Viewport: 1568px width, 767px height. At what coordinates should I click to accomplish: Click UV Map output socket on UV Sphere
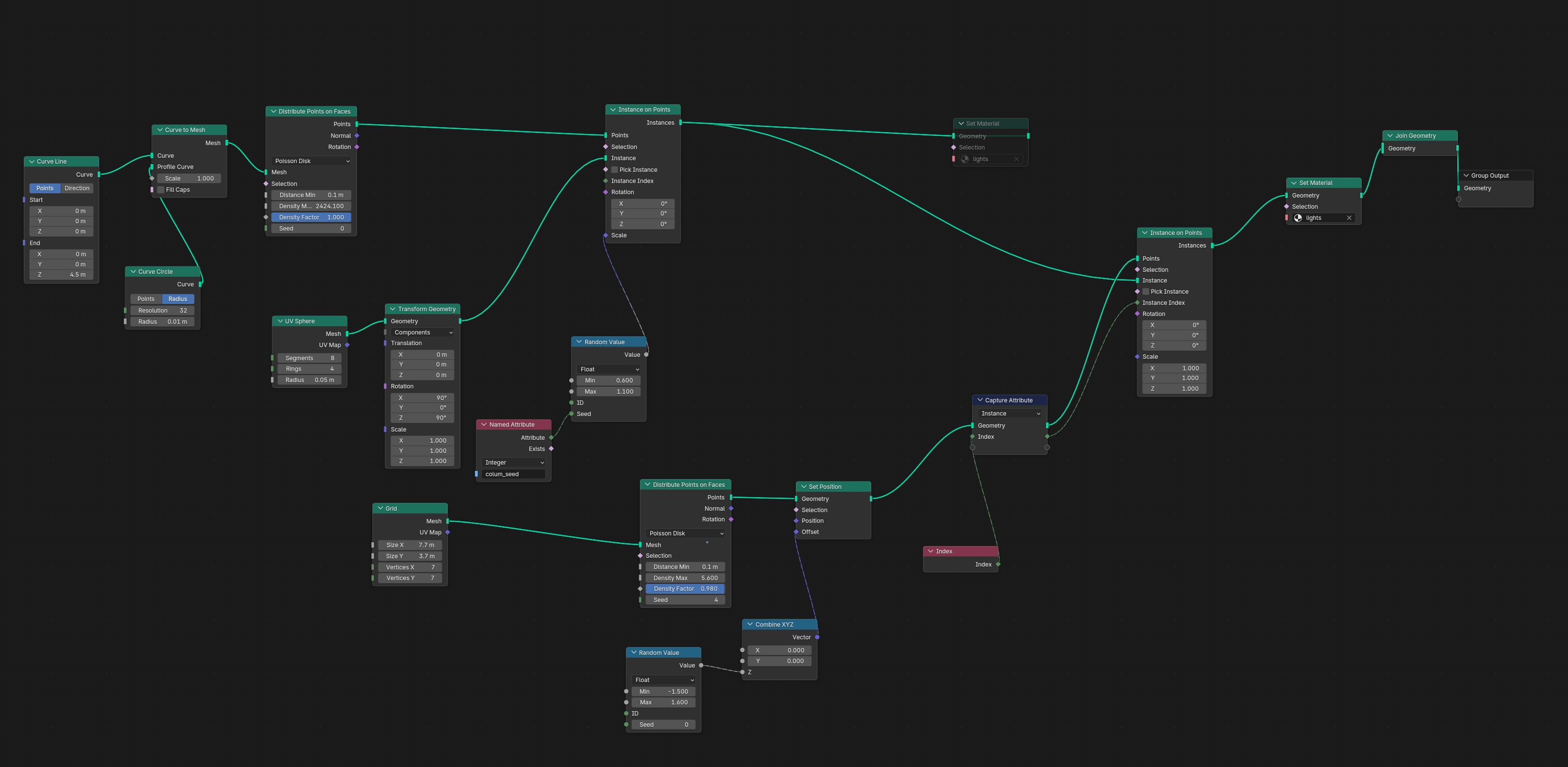(347, 345)
